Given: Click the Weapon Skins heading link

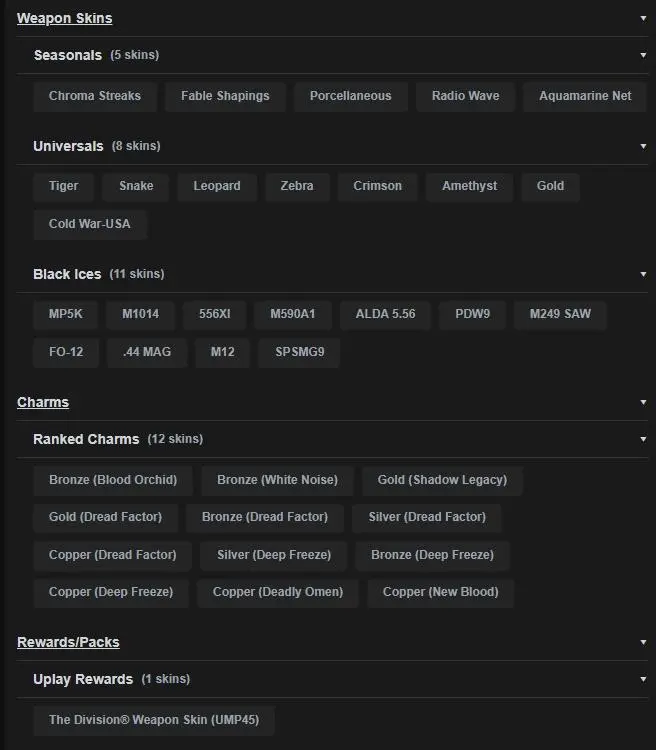Looking at the screenshot, I should pos(64,18).
